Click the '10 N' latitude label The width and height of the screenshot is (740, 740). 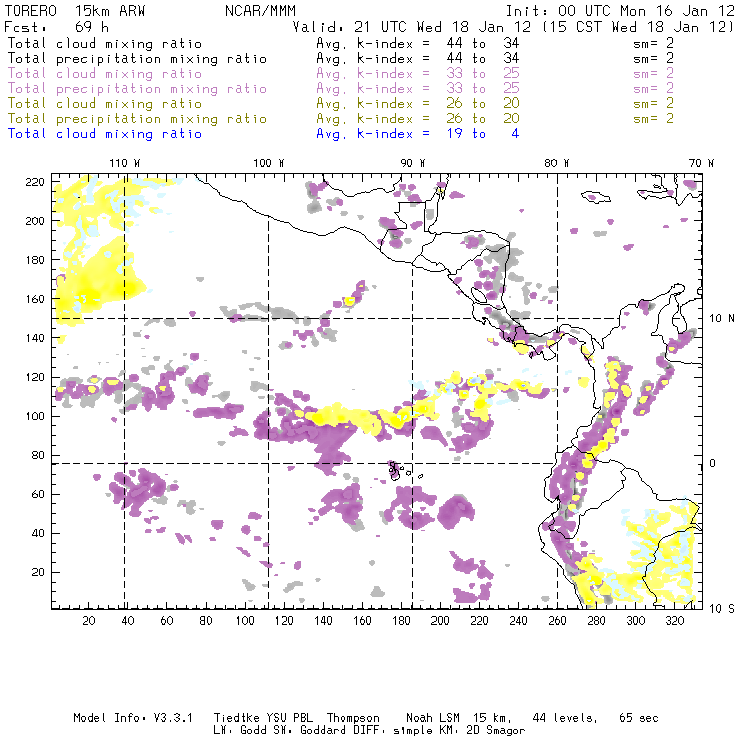(x=722, y=319)
